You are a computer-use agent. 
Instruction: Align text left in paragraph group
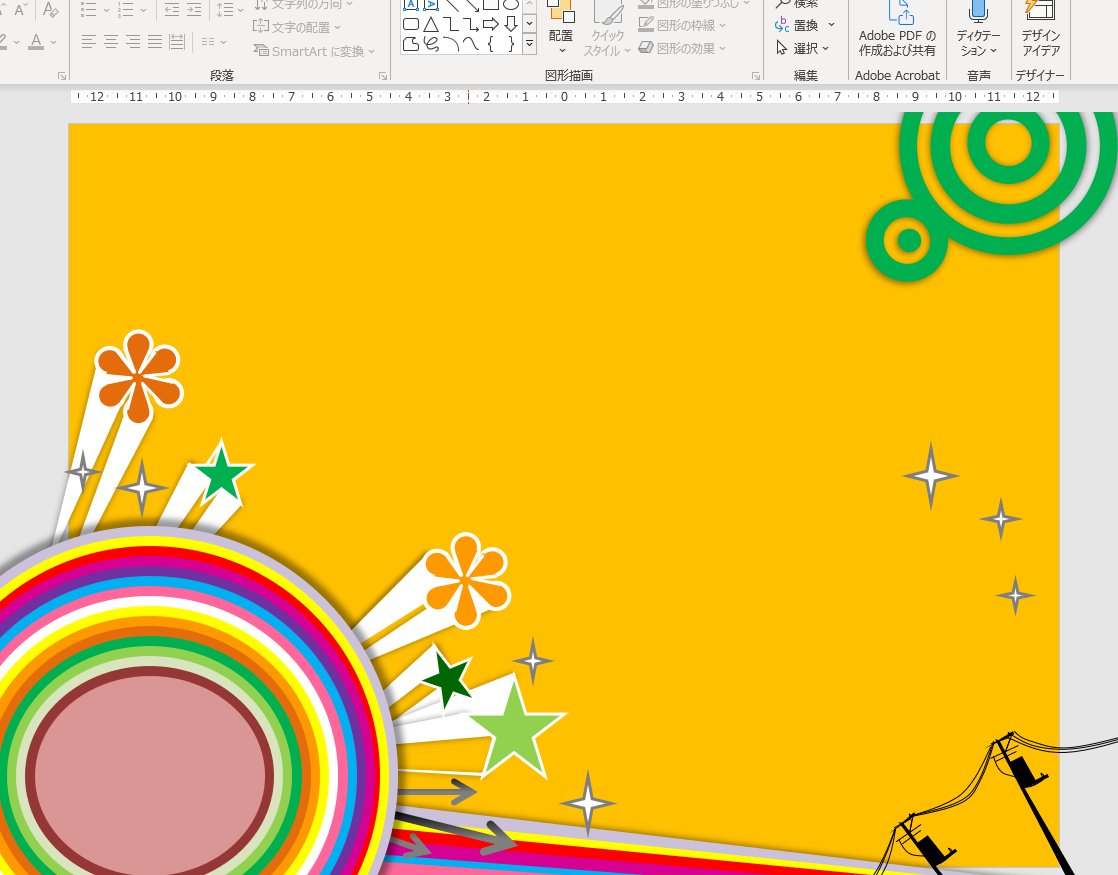coord(88,42)
